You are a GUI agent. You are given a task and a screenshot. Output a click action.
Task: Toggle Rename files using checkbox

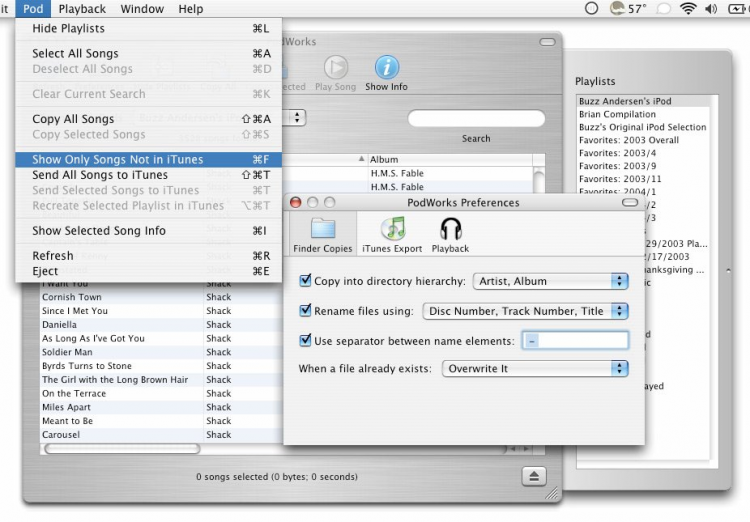pyautogui.click(x=305, y=311)
